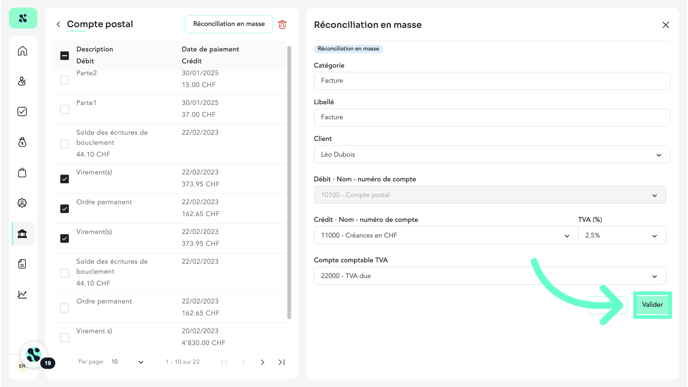The height and width of the screenshot is (387, 688).
Task: Click the '1 - 10 sur 22' page count
Action: (183, 362)
